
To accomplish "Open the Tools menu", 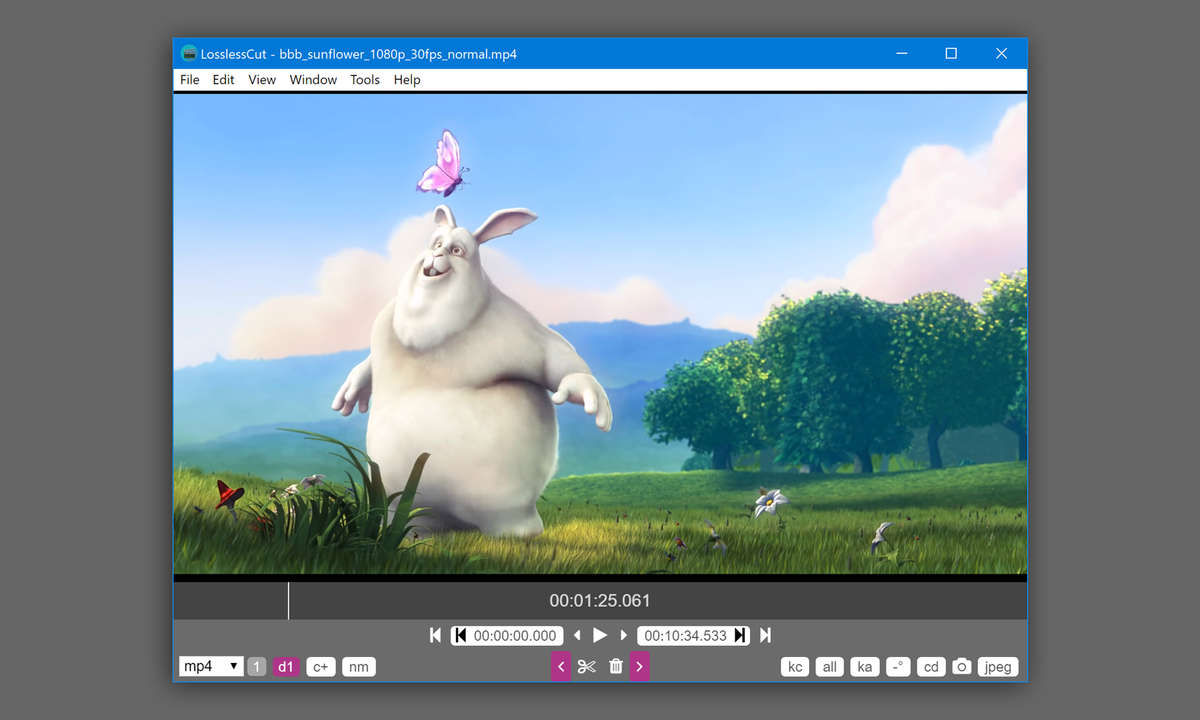I will [365, 80].
